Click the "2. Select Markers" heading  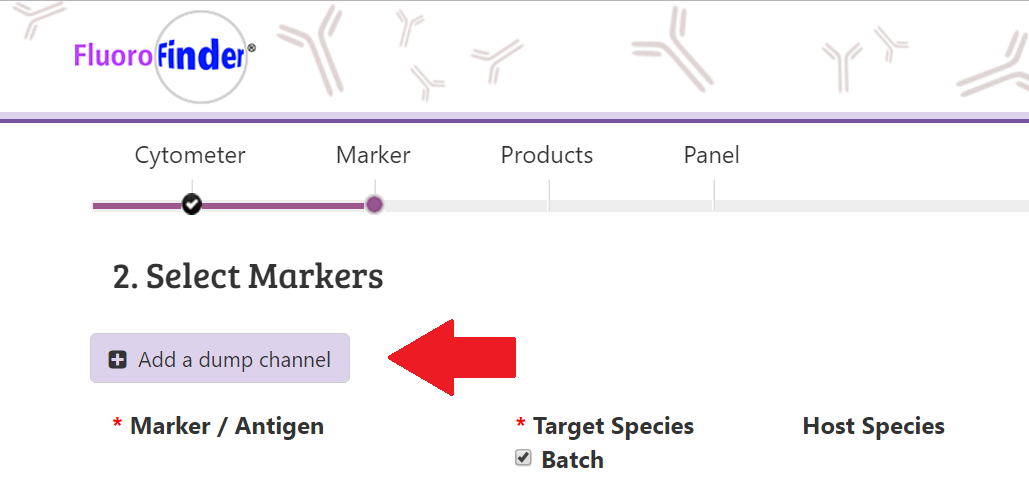(248, 276)
